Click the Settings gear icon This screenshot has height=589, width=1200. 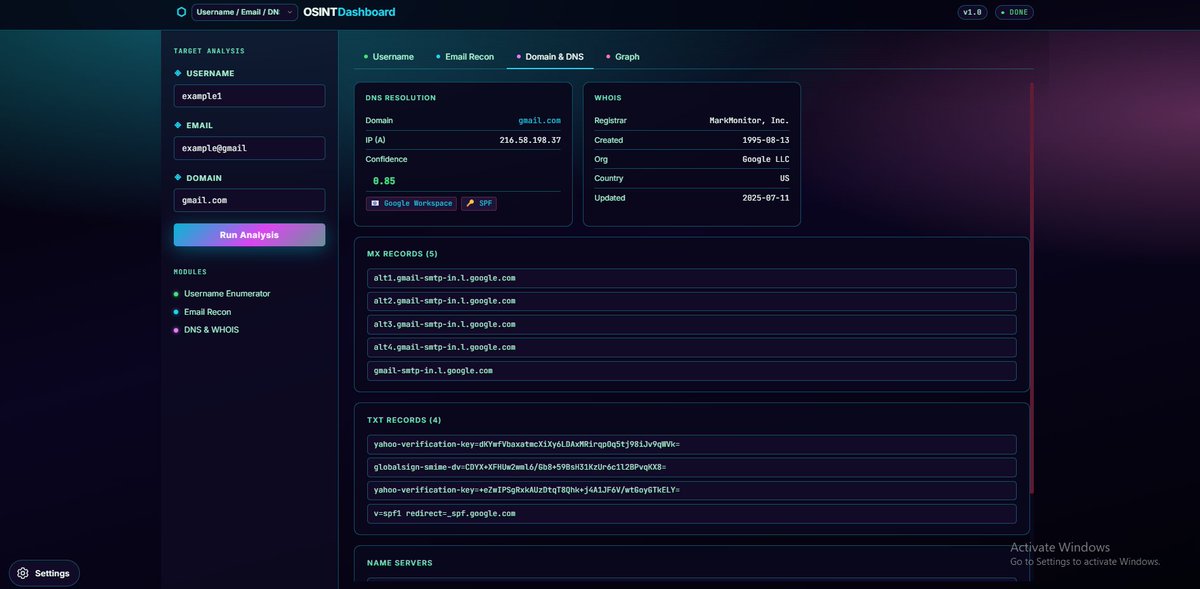coord(23,573)
